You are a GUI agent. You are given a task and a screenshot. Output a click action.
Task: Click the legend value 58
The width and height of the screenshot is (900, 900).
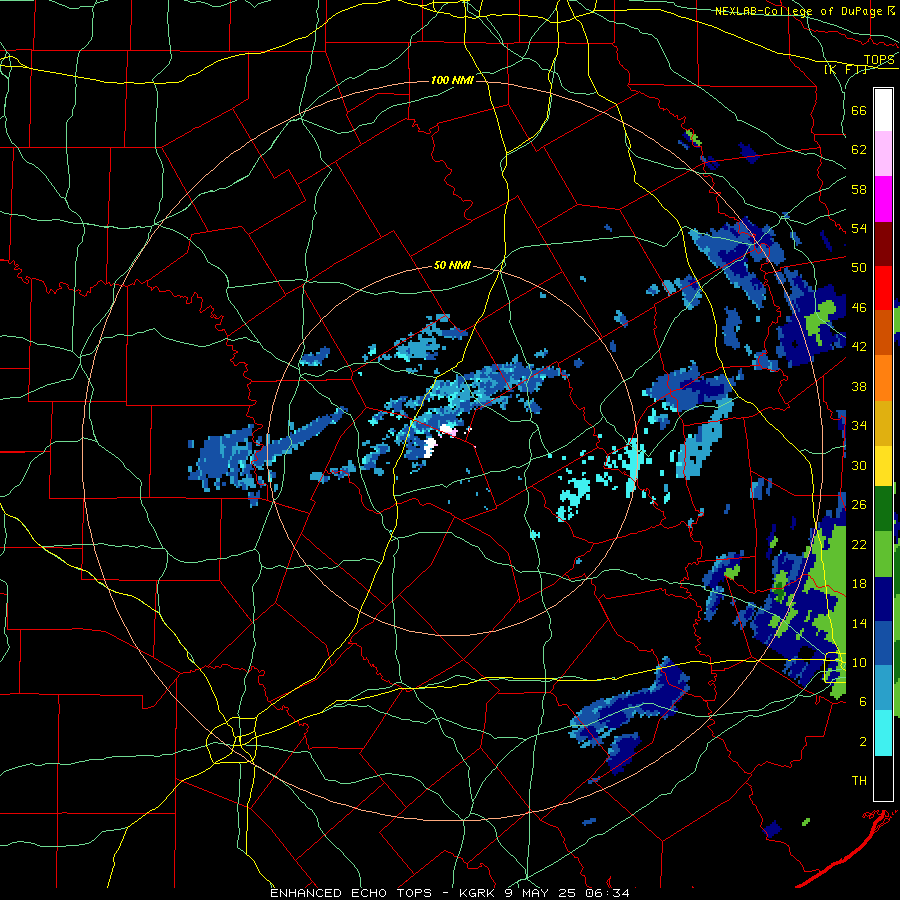coord(859,189)
